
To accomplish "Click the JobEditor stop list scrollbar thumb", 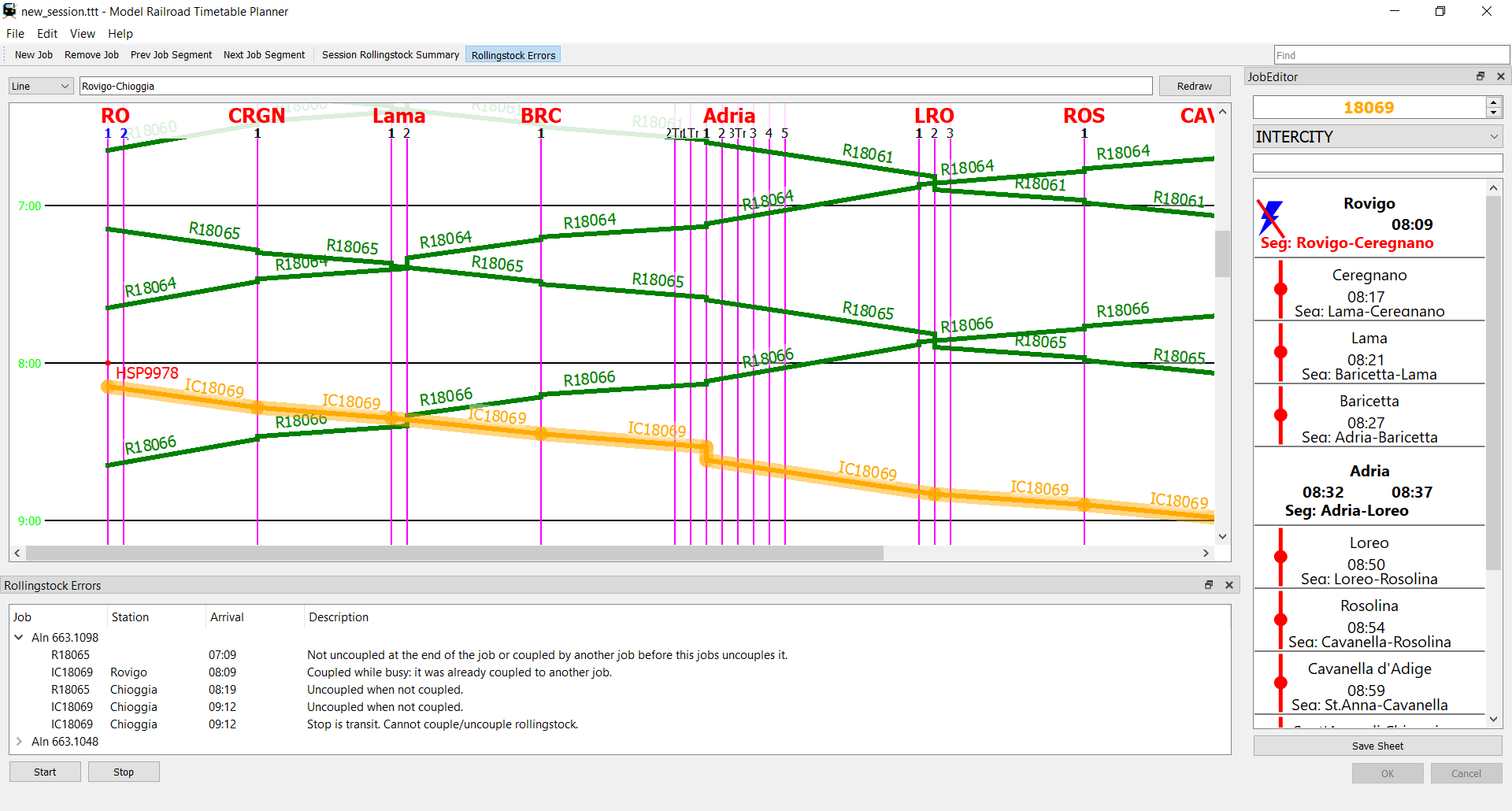I will tap(1493, 383).
